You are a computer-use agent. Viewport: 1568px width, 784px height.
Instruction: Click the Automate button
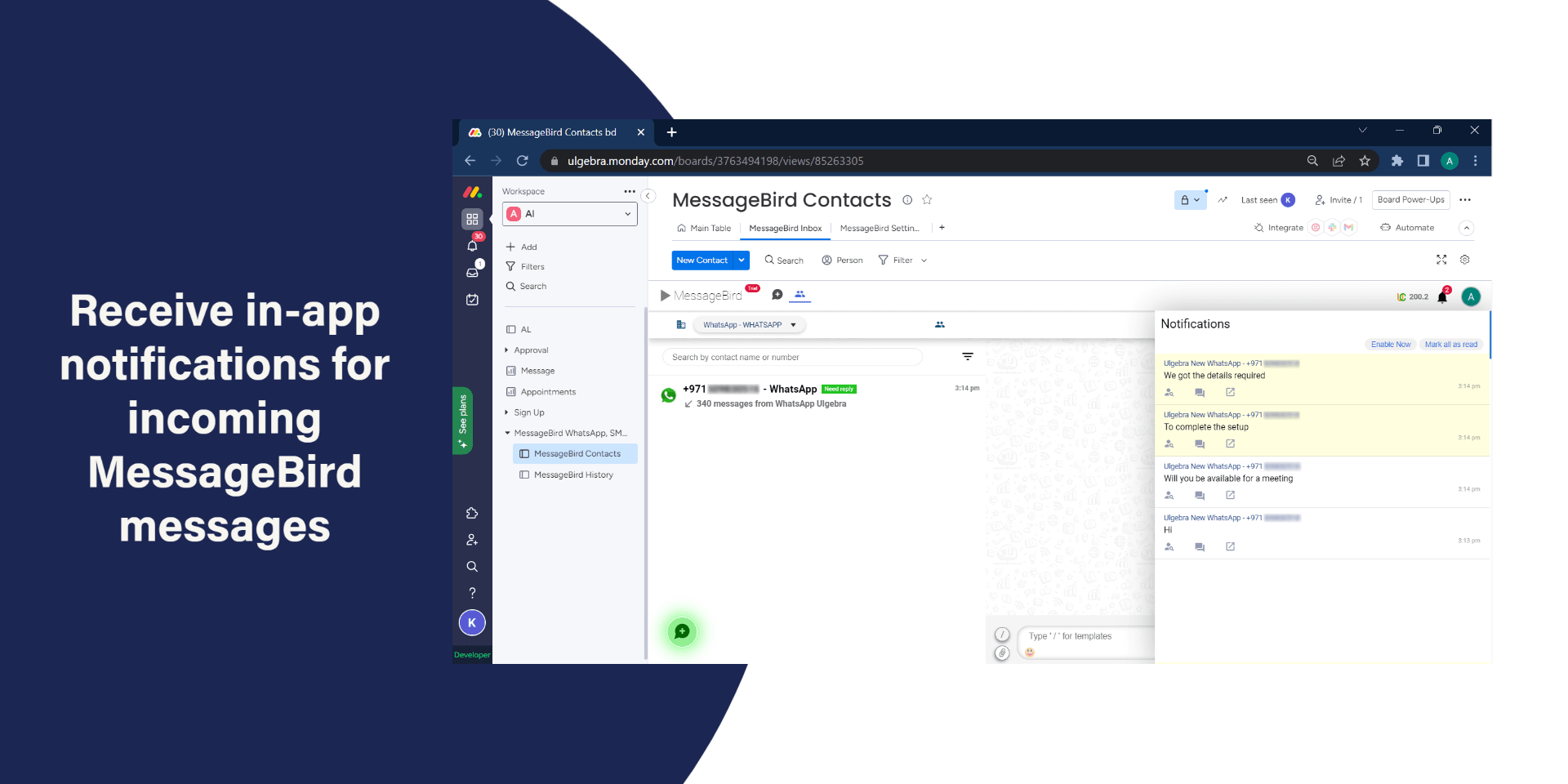click(x=1407, y=228)
